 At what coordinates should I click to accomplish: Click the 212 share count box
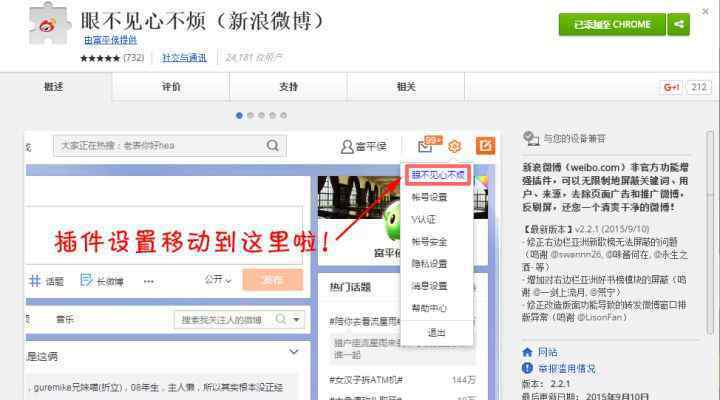tap(699, 87)
